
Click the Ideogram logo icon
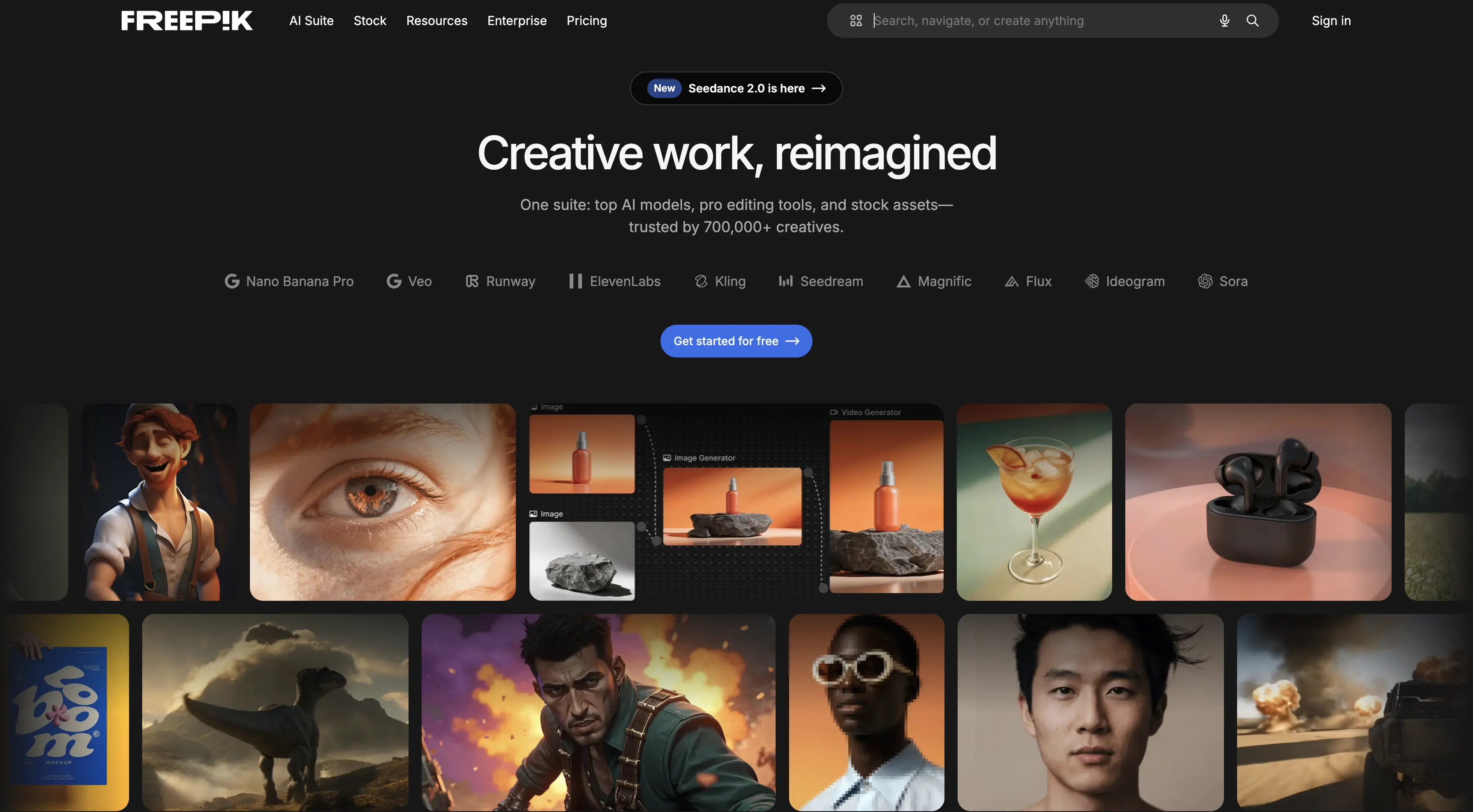1092,281
